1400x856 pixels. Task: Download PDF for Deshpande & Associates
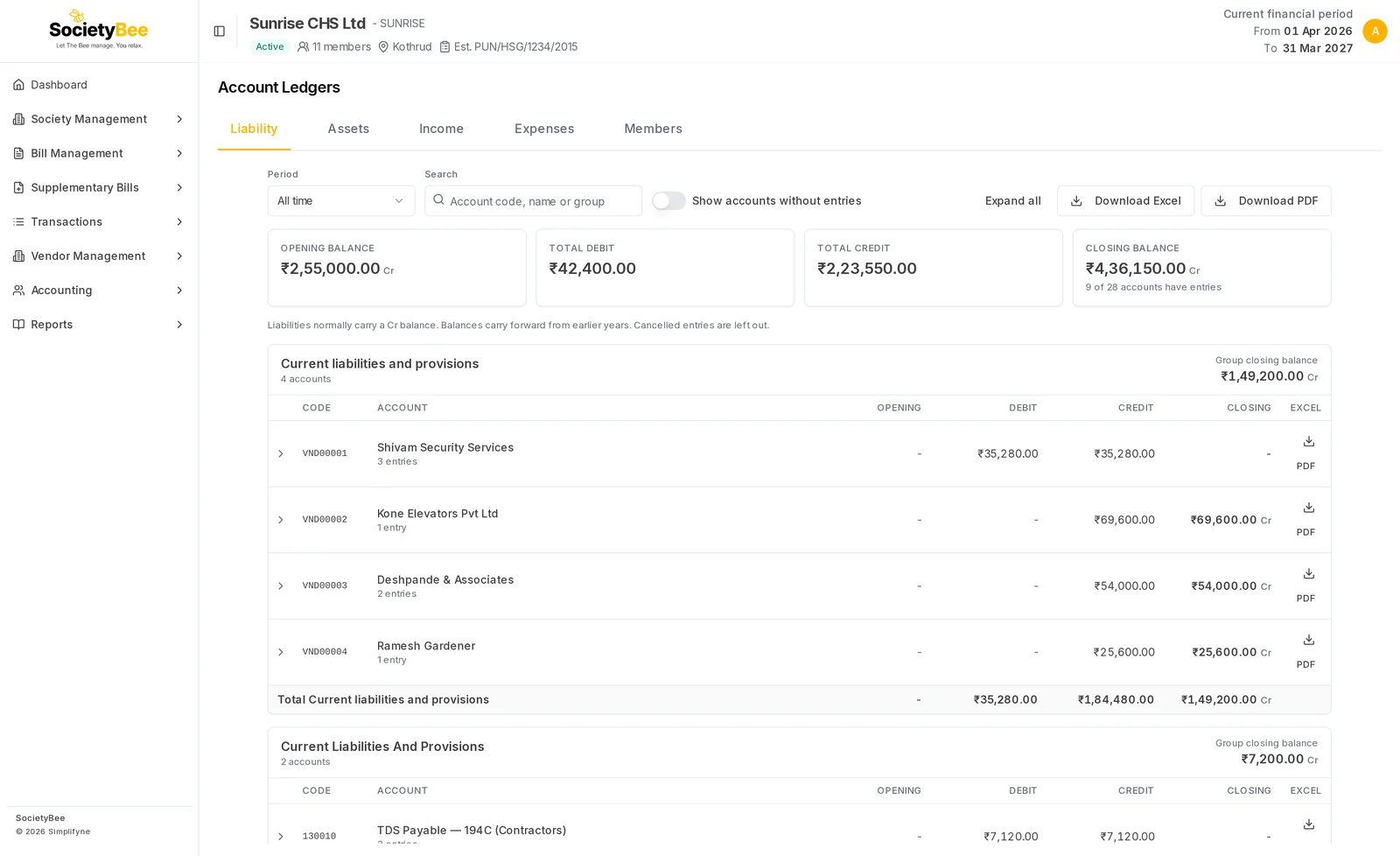tap(1305, 598)
